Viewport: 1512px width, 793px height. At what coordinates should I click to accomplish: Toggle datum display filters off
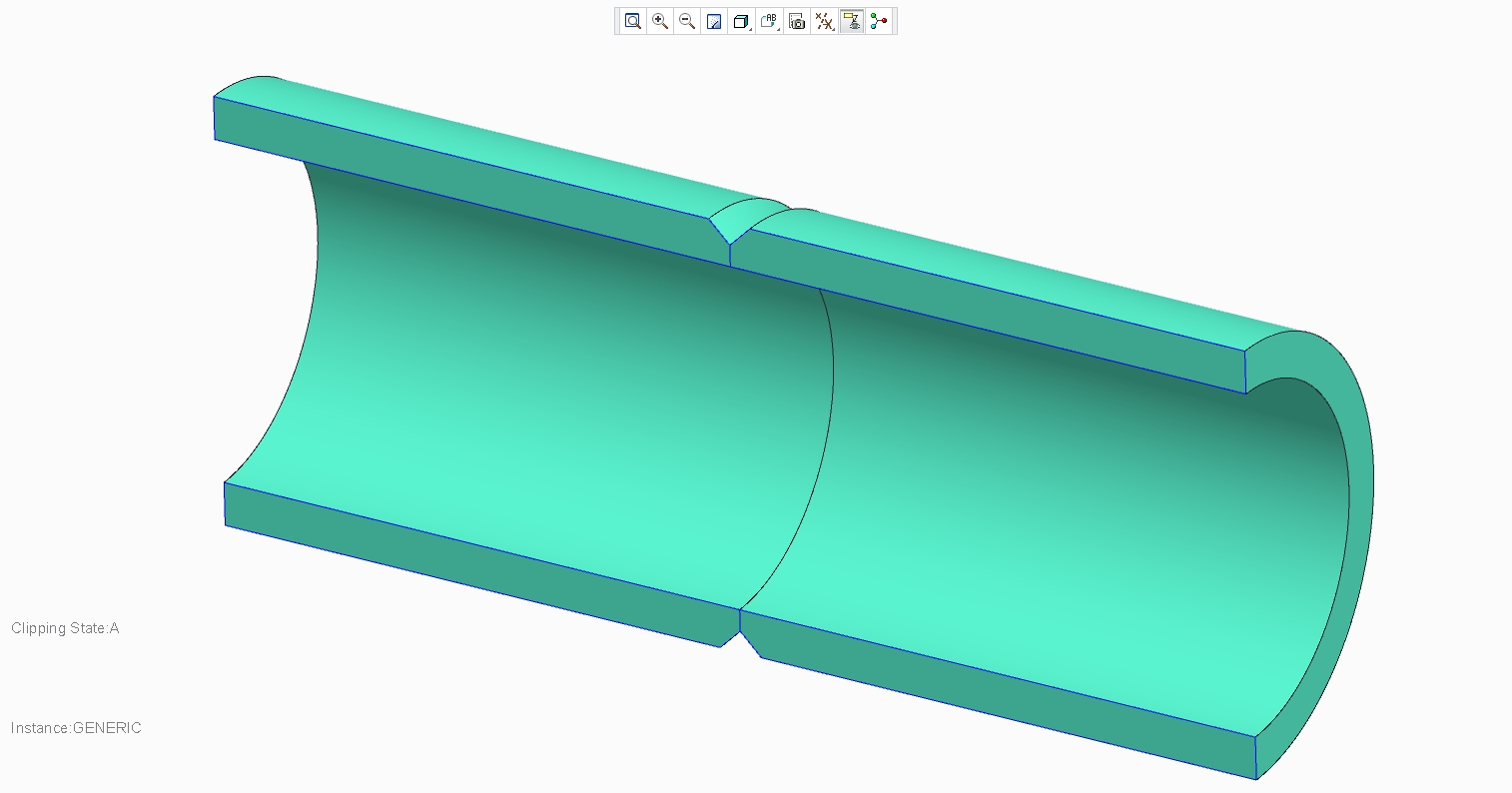(x=824, y=21)
